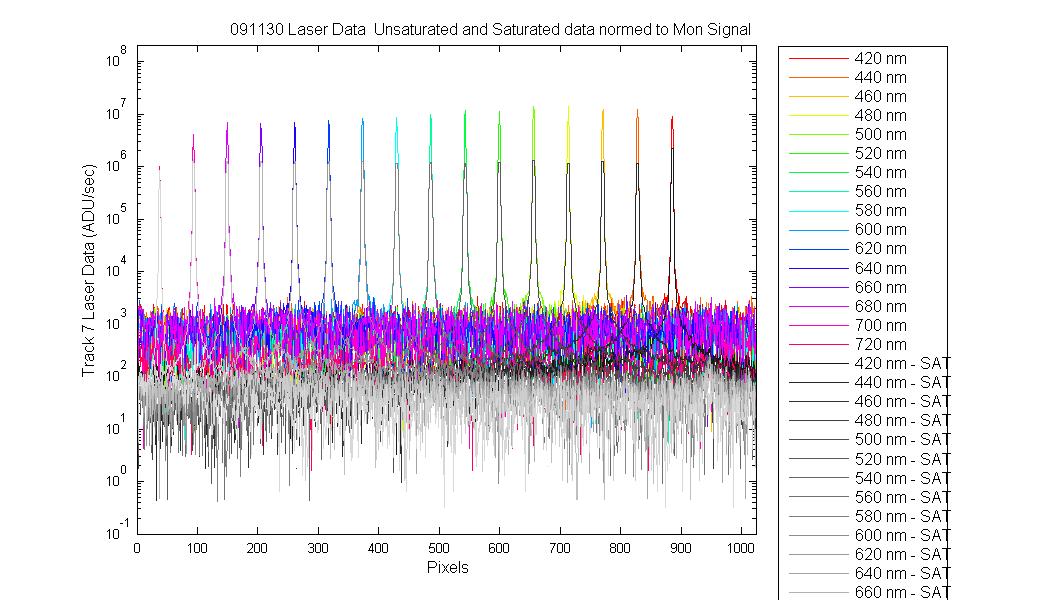This screenshot has height=600, width=1050.
Task: Select the x-axis tick label '800'
Action: tap(620, 548)
